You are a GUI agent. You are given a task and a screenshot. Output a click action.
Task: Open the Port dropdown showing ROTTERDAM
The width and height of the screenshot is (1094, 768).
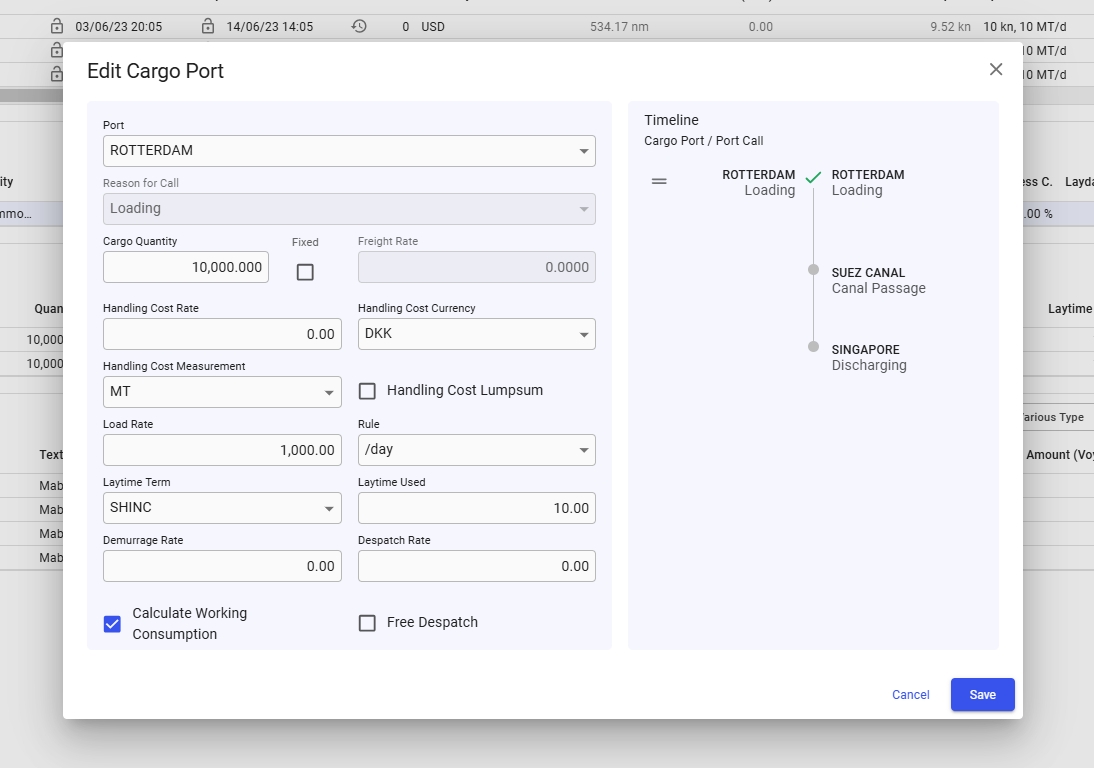[349, 151]
